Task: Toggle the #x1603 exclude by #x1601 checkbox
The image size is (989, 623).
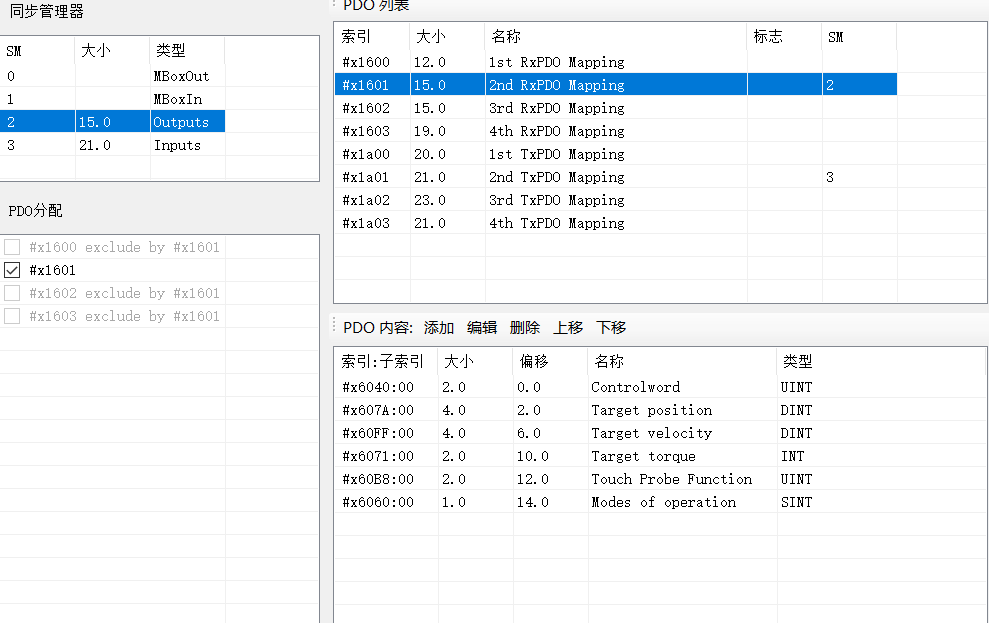Action: (x=12, y=316)
